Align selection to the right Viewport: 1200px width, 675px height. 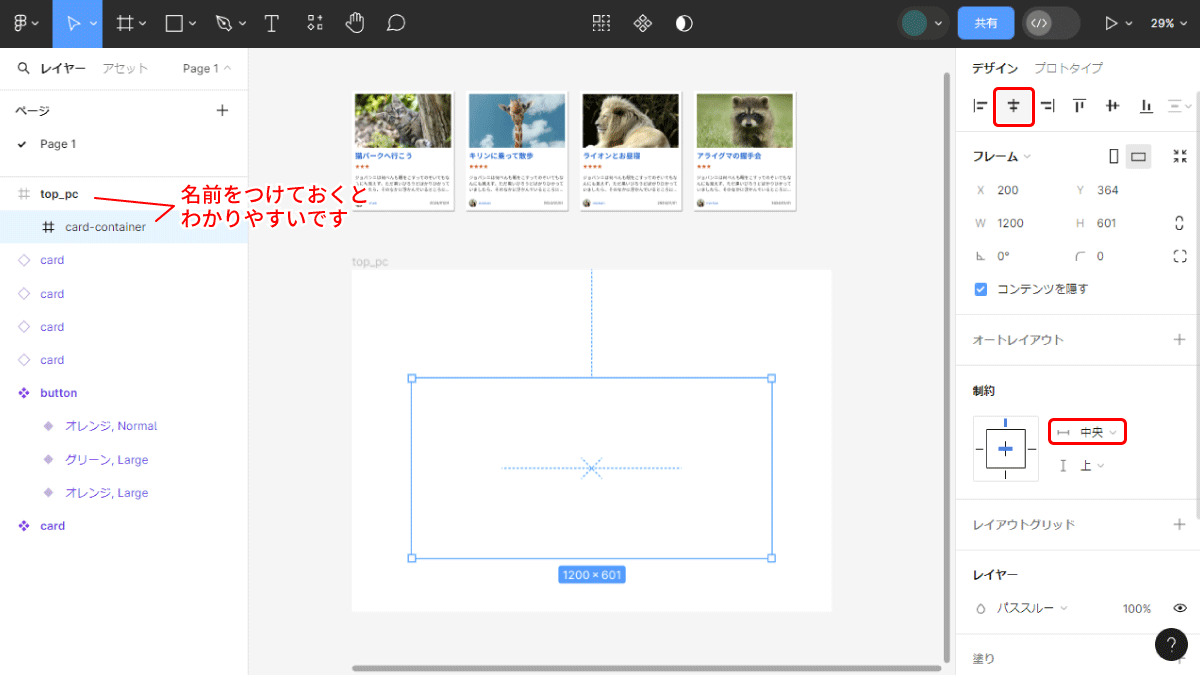[x=1047, y=105]
